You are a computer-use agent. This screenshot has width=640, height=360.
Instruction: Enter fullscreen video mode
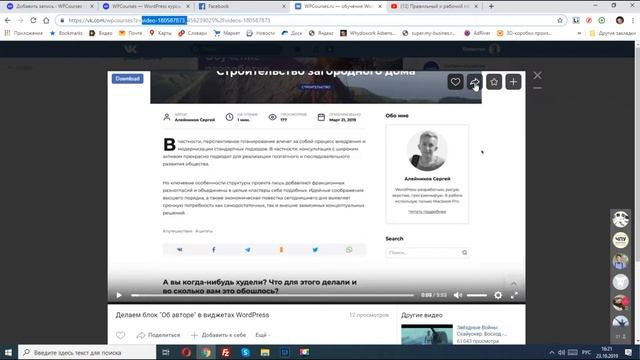[514, 295]
